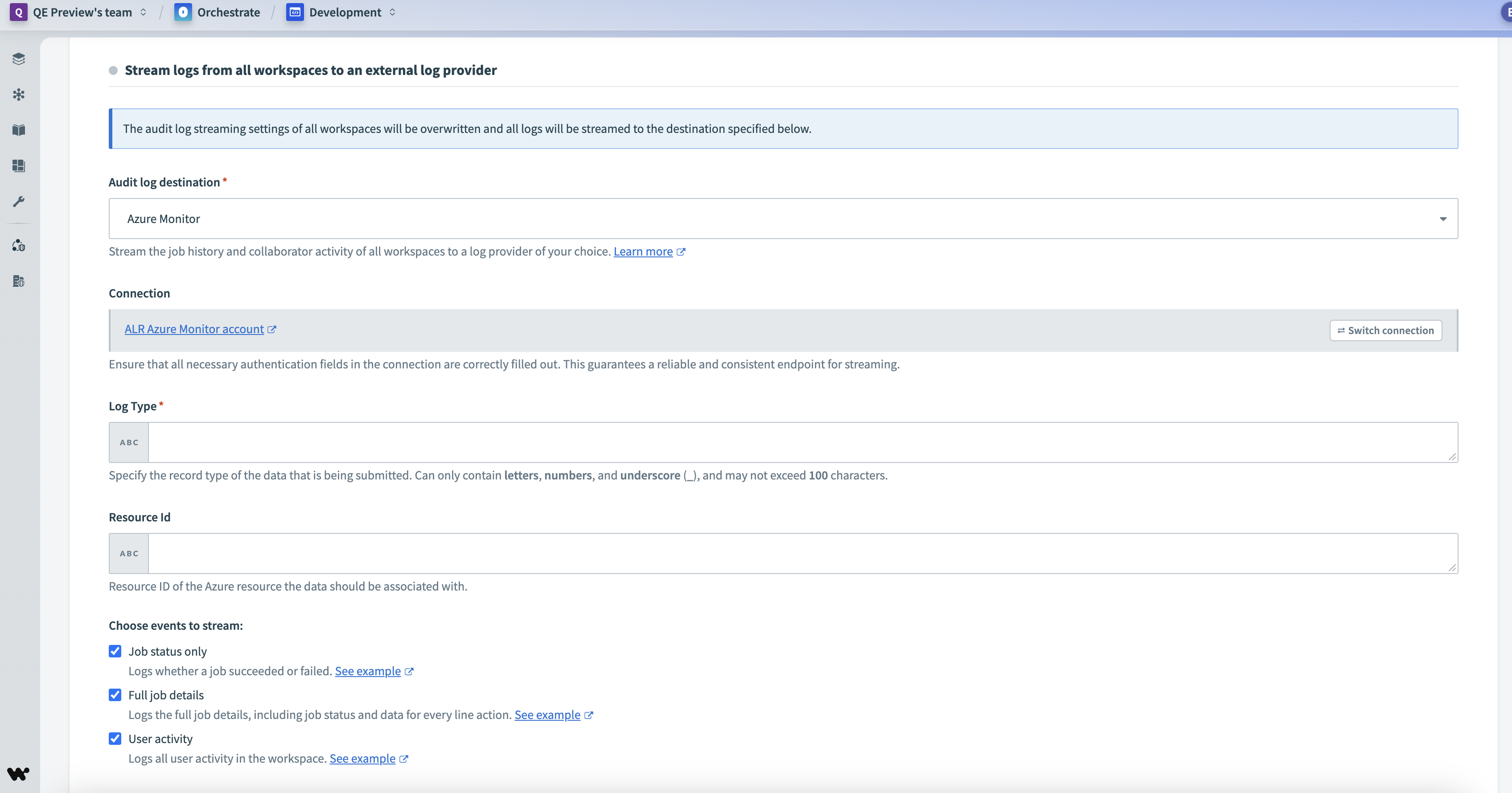Open the Audit log destination dropdown

782,219
